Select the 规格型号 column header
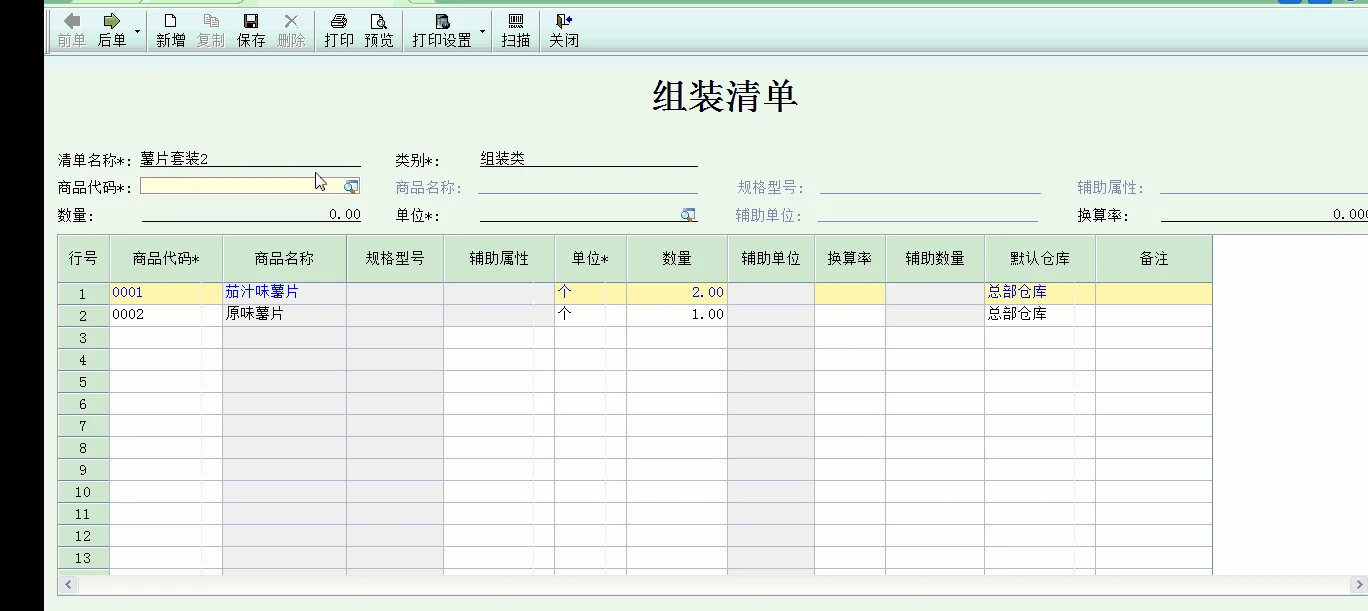This screenshot has height=611, width=1368. tap(395, 258)
